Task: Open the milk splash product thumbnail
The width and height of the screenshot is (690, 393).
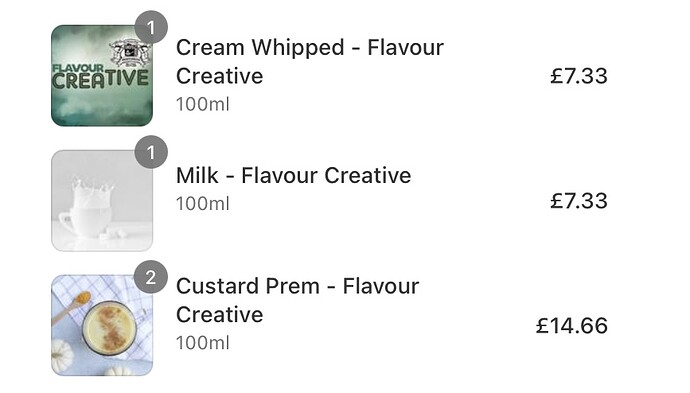Action: point(102,201)
